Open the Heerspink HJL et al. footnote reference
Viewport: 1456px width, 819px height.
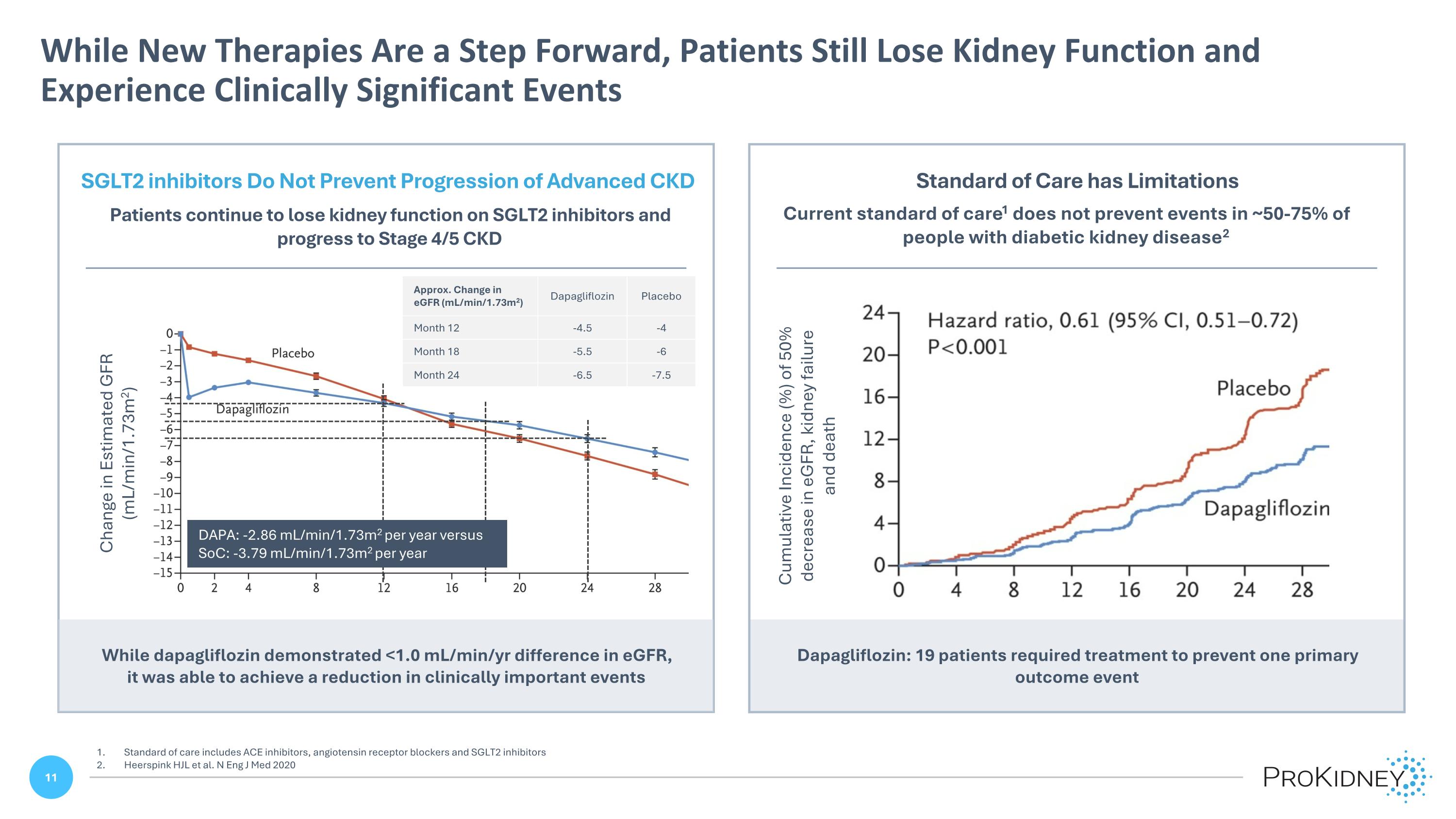pos(209,765)
